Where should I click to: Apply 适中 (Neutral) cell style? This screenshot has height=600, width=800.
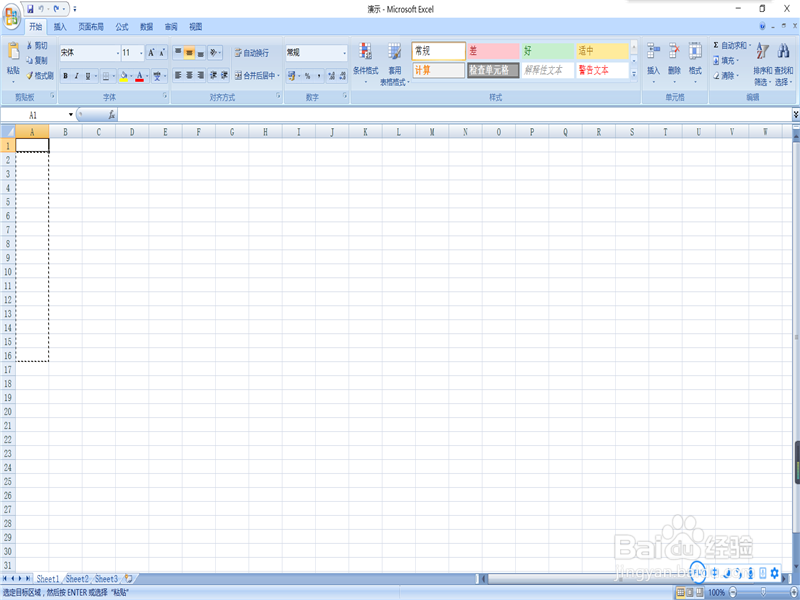(602, 51)
